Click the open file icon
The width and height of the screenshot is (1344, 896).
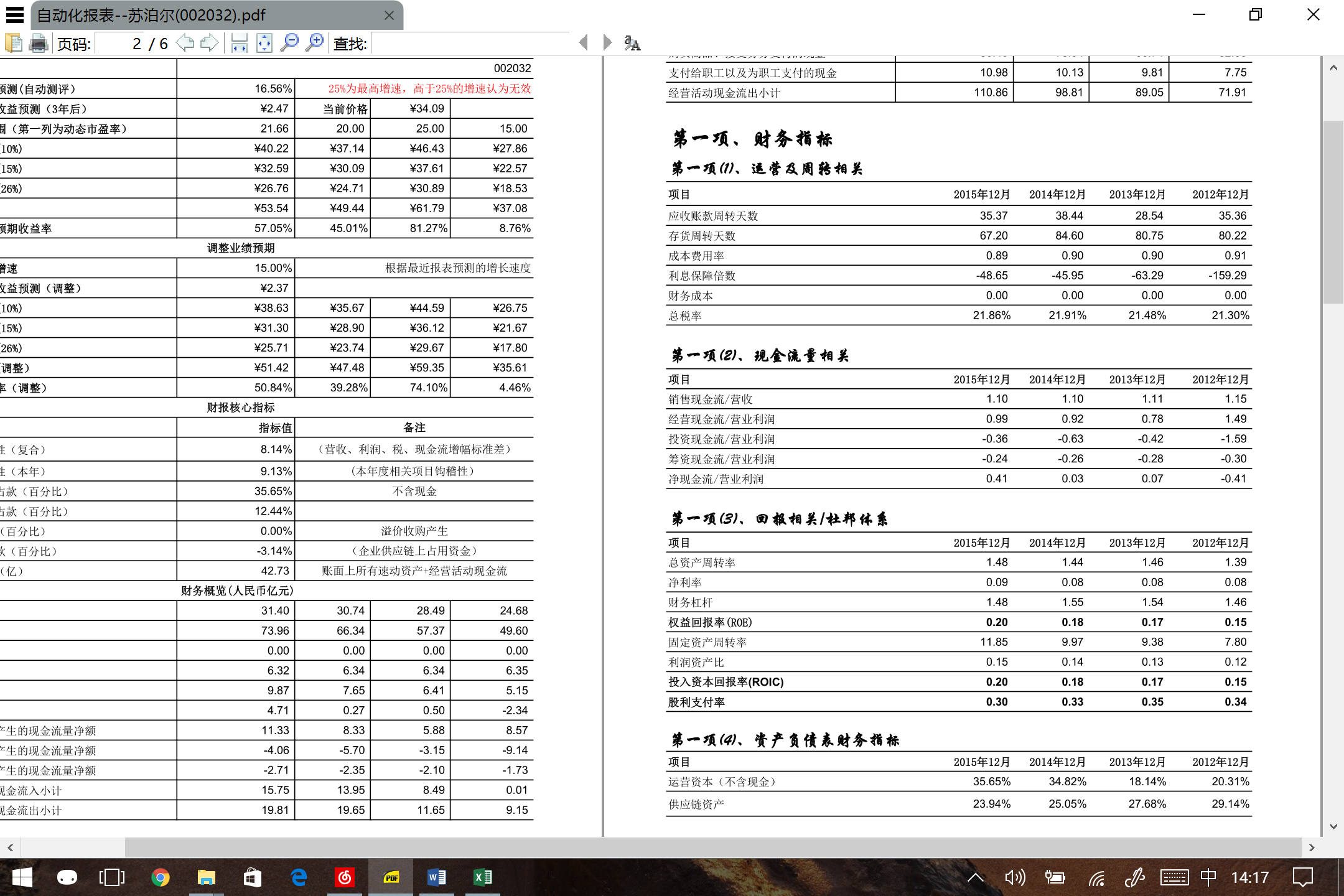(13, 43)
